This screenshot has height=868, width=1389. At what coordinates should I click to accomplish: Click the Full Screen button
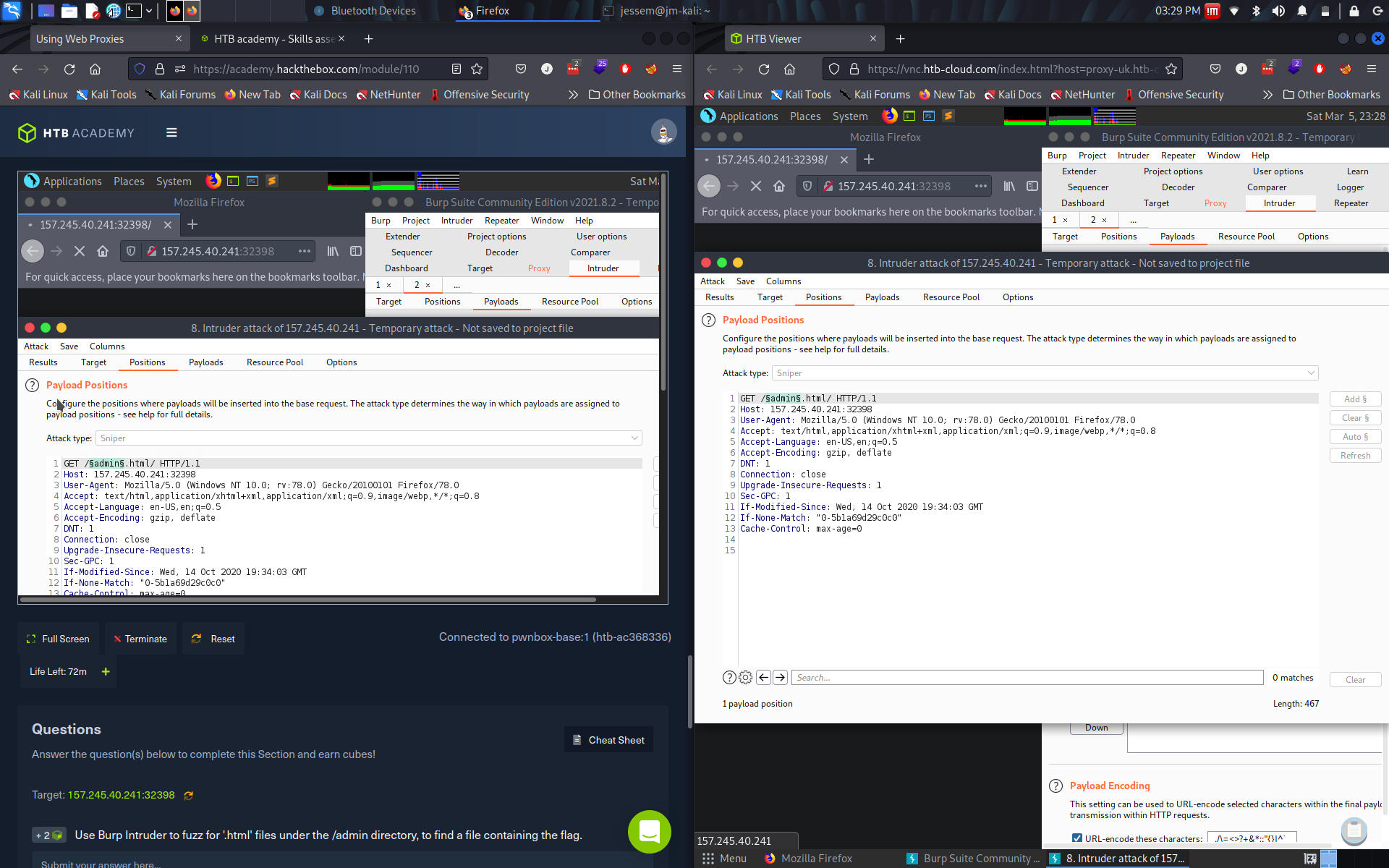(x=59, y=639)
